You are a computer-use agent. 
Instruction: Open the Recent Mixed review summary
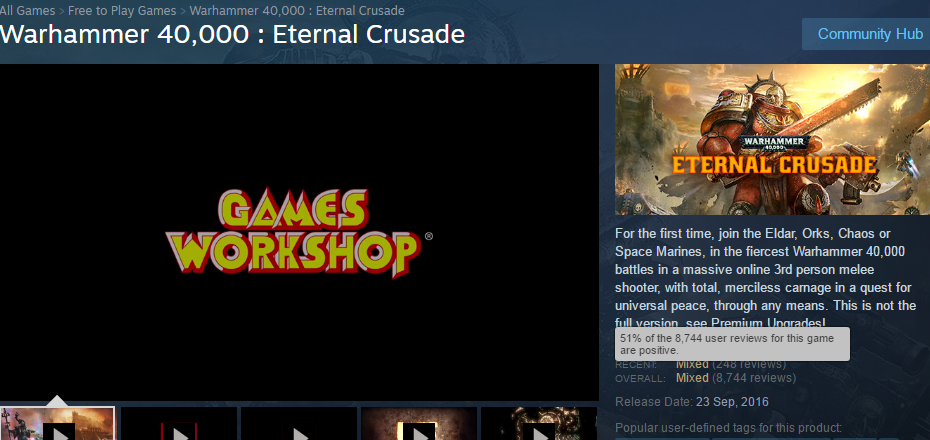[692, 364]
